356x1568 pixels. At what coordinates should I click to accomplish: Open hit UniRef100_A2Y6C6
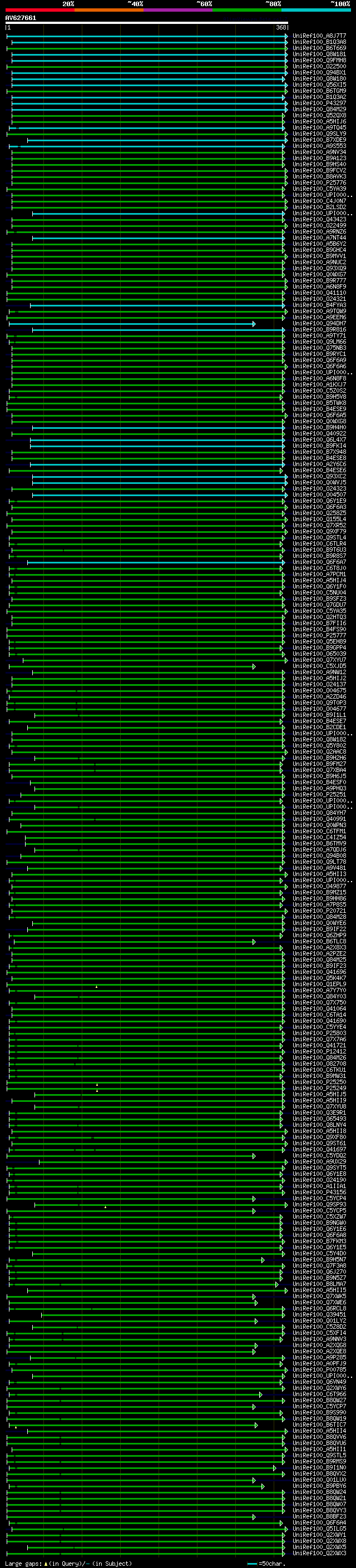(319, 464)
